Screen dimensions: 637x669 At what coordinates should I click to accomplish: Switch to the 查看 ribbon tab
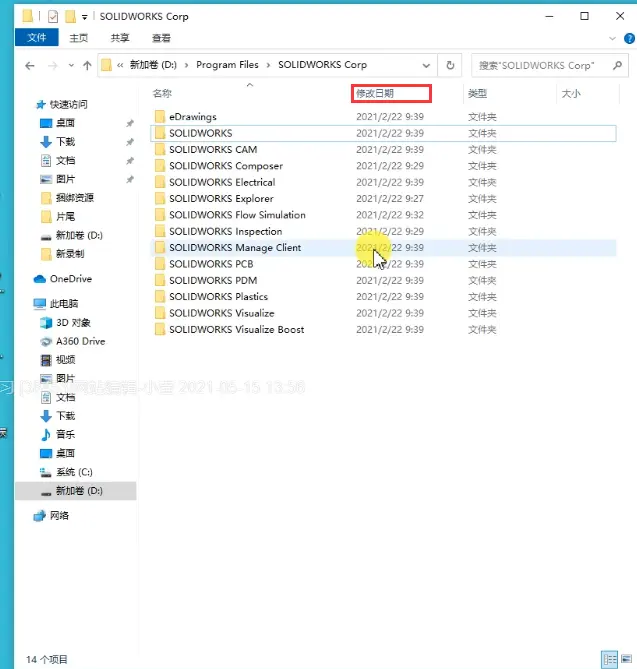click(x=161, y=38)
